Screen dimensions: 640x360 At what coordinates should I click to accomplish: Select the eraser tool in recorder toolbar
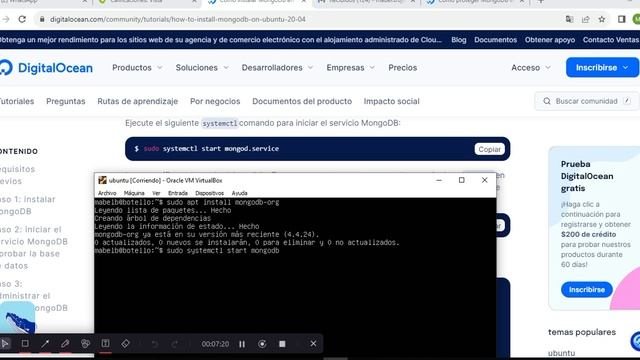(x=125, y=344)
